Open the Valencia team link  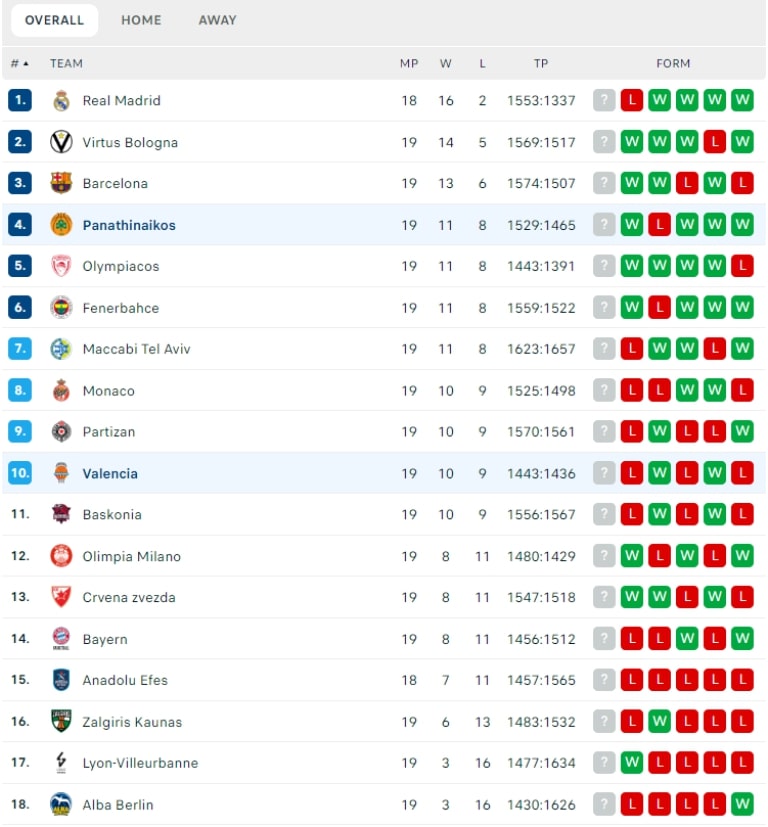pos(110,473)
